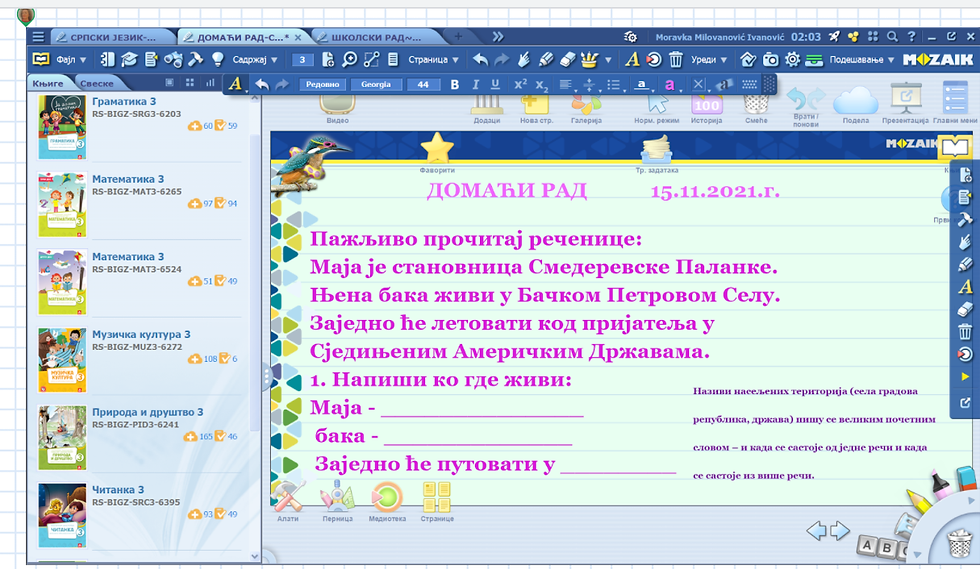Viewport: 980px width, 569px height.
Task: Click the gear settings icon in main toolbar
Action: click(x=792, y=59)
